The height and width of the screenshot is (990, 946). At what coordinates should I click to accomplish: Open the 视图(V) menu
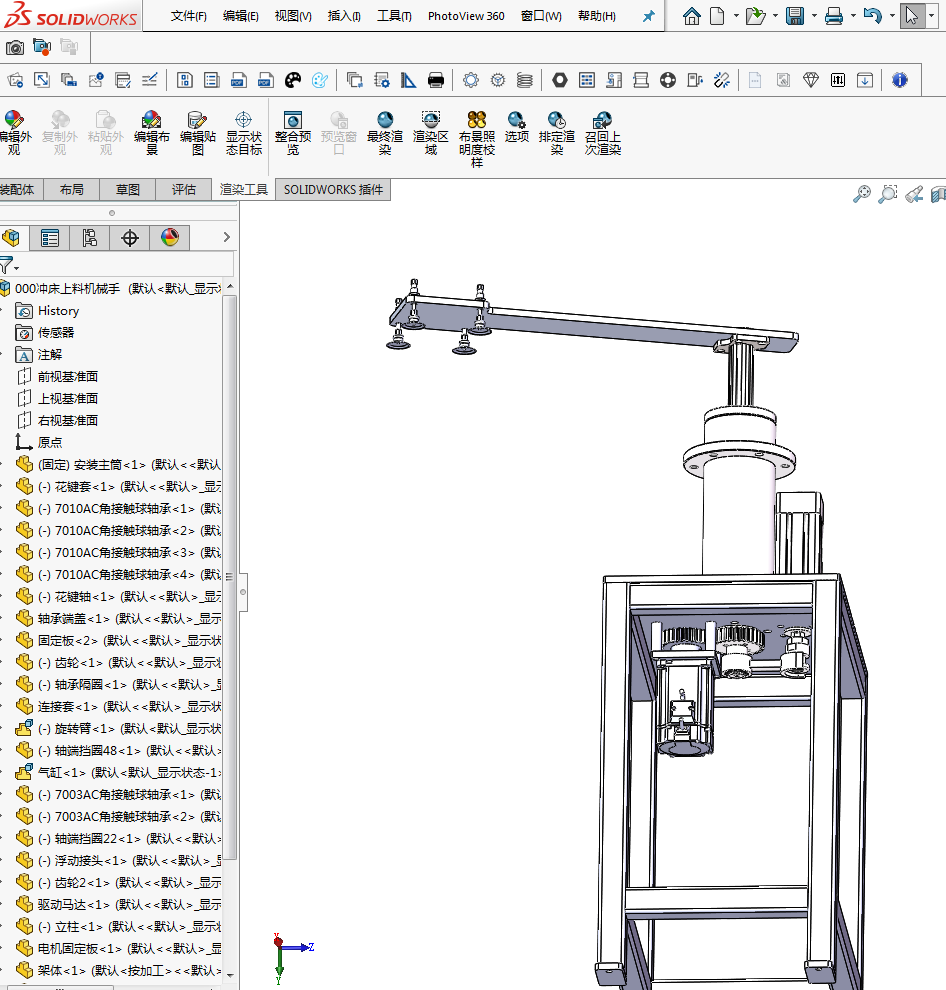click(x=293, y=16)
